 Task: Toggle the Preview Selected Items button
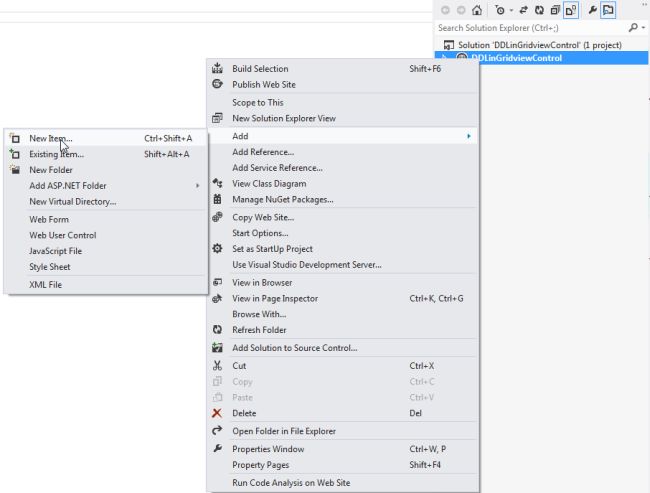pos(608,10)
